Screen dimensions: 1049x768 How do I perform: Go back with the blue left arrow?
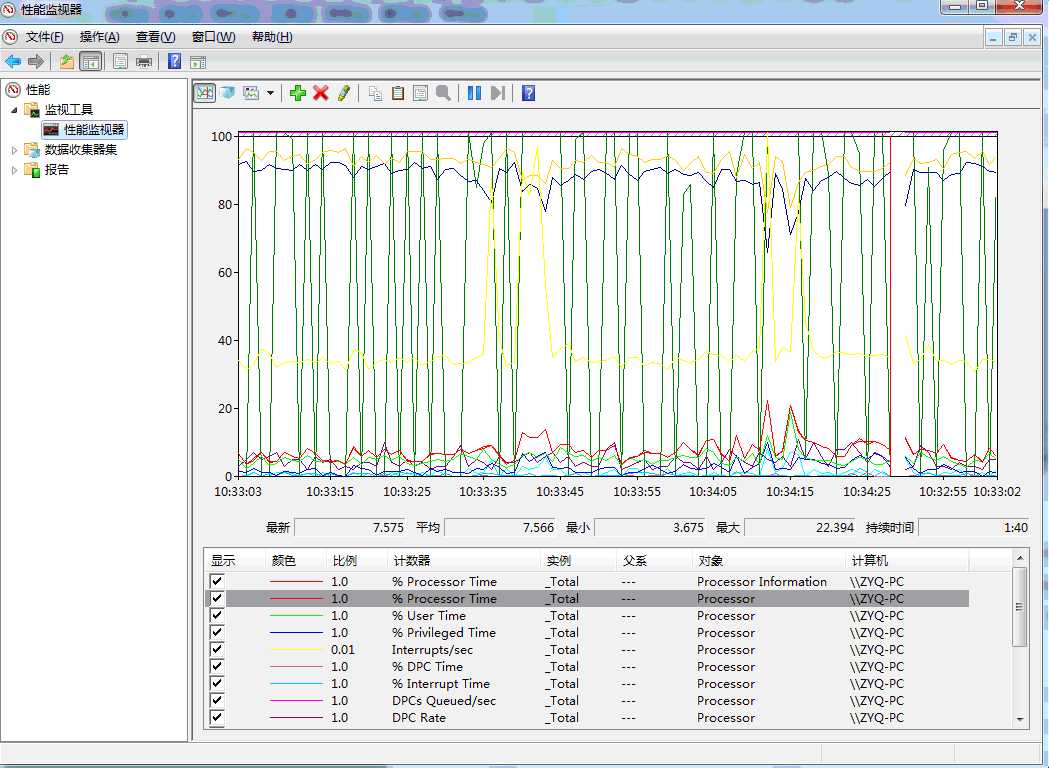click(x=13, y=62)
